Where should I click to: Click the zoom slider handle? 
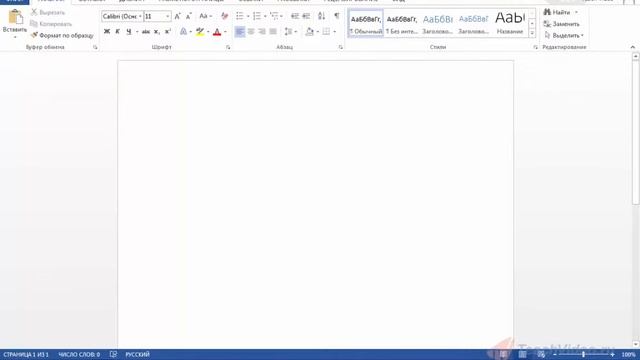coord(583,354)
